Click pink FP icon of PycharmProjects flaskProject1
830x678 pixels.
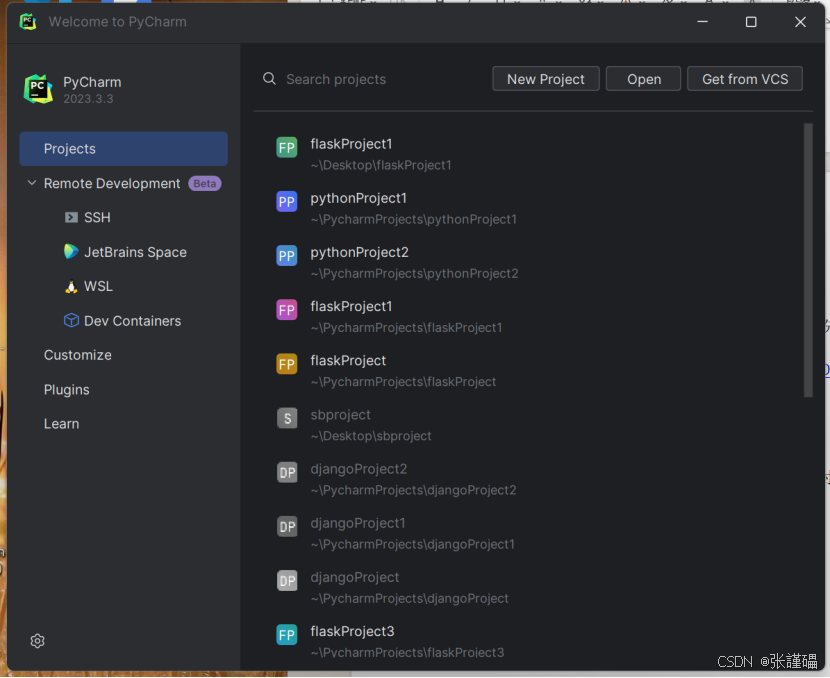(287, 310)
